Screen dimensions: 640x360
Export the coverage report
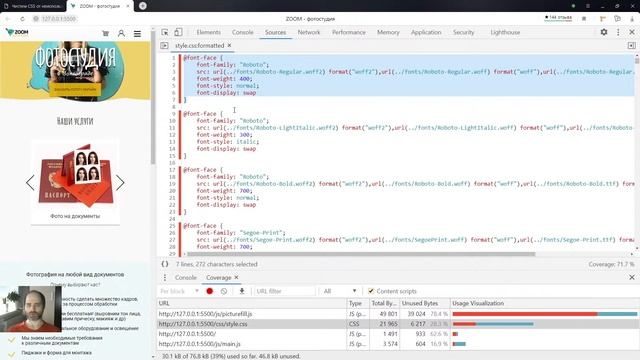click(242, 291)
